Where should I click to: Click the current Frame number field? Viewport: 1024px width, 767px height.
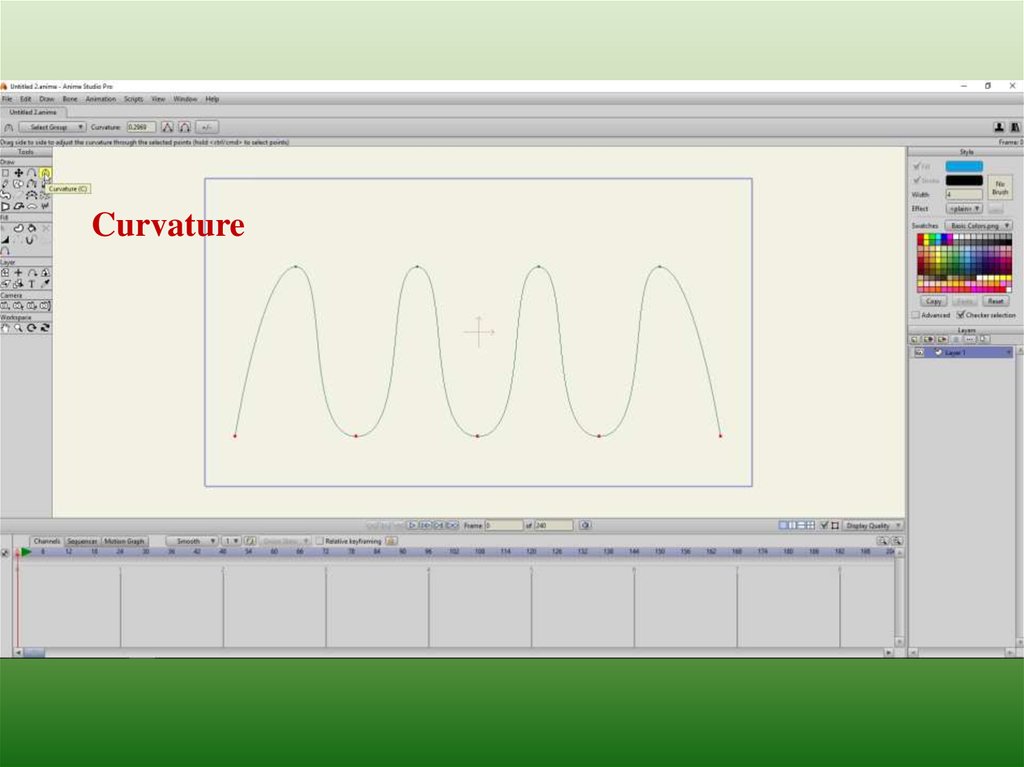(x=504, y=525)
